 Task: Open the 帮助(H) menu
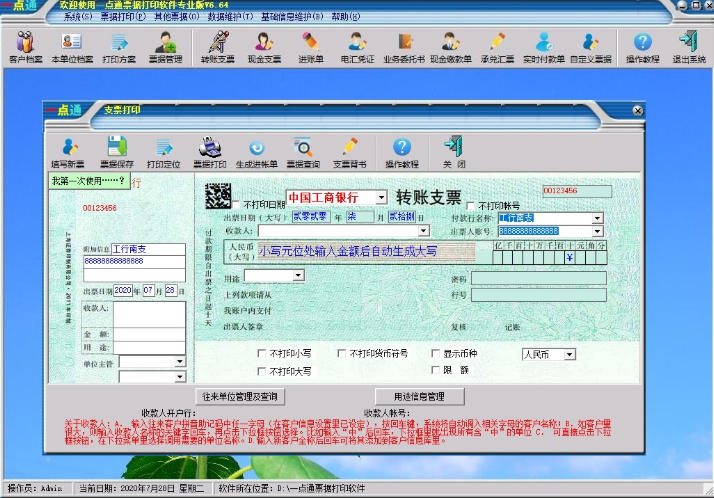(346, 17)
